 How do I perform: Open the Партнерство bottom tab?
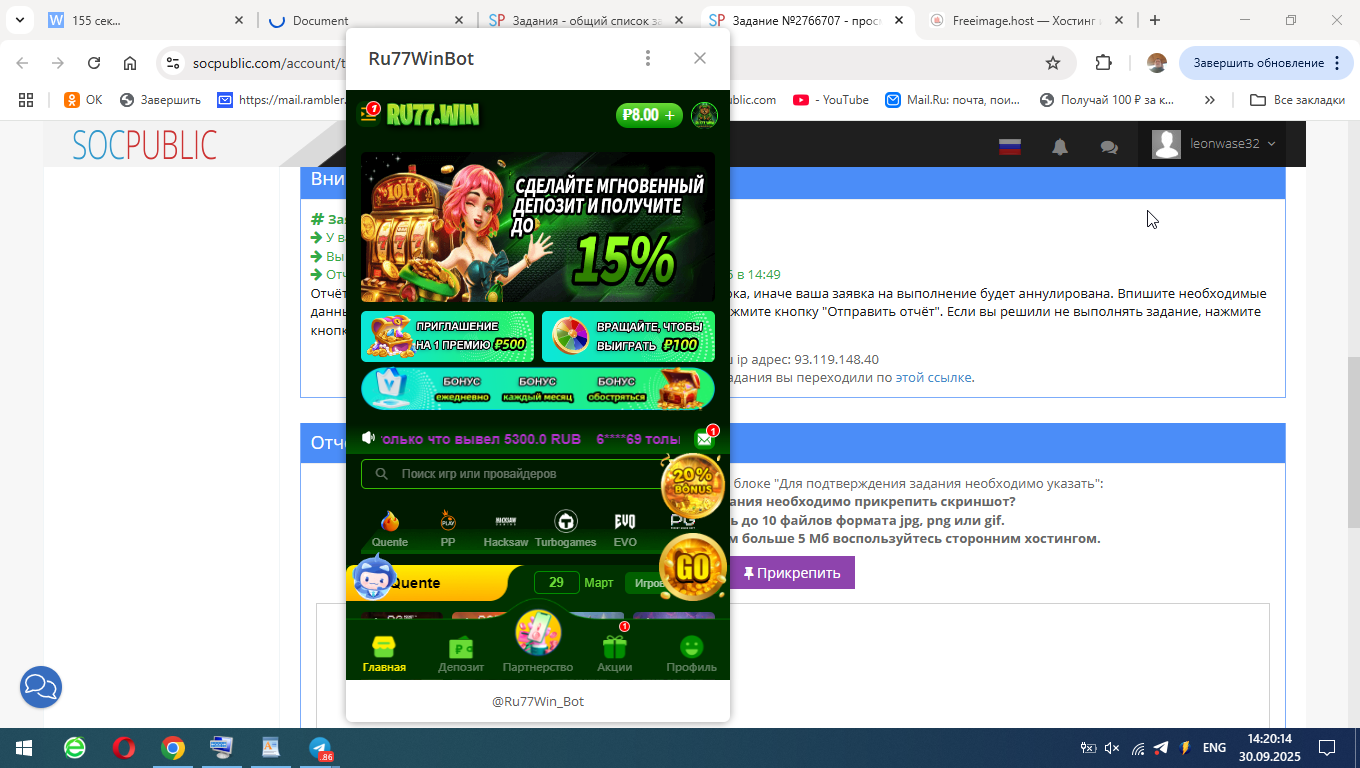point(538,643)
